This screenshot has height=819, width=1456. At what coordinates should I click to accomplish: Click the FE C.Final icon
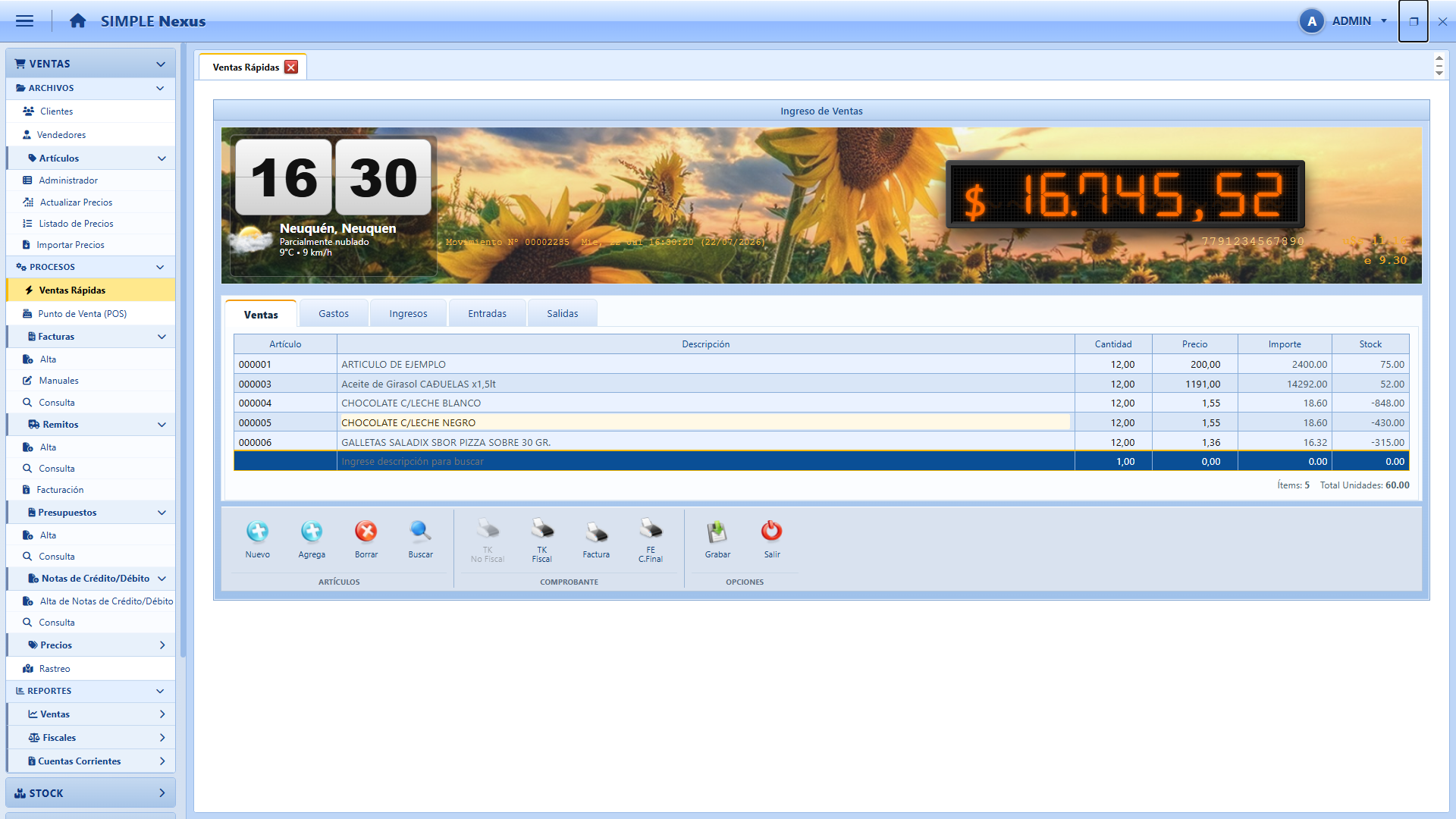click(x=651, y=529)
